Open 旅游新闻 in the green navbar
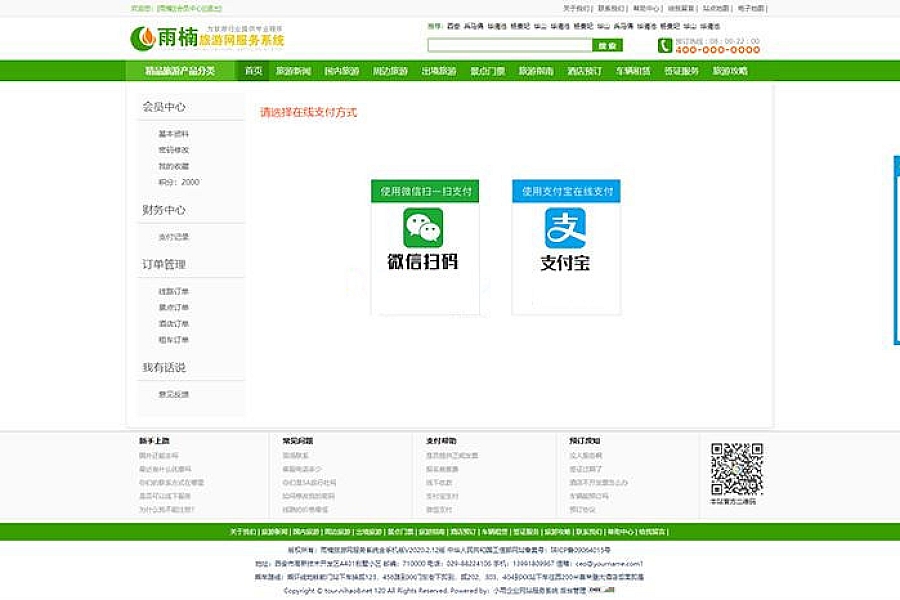 point(293,71)
